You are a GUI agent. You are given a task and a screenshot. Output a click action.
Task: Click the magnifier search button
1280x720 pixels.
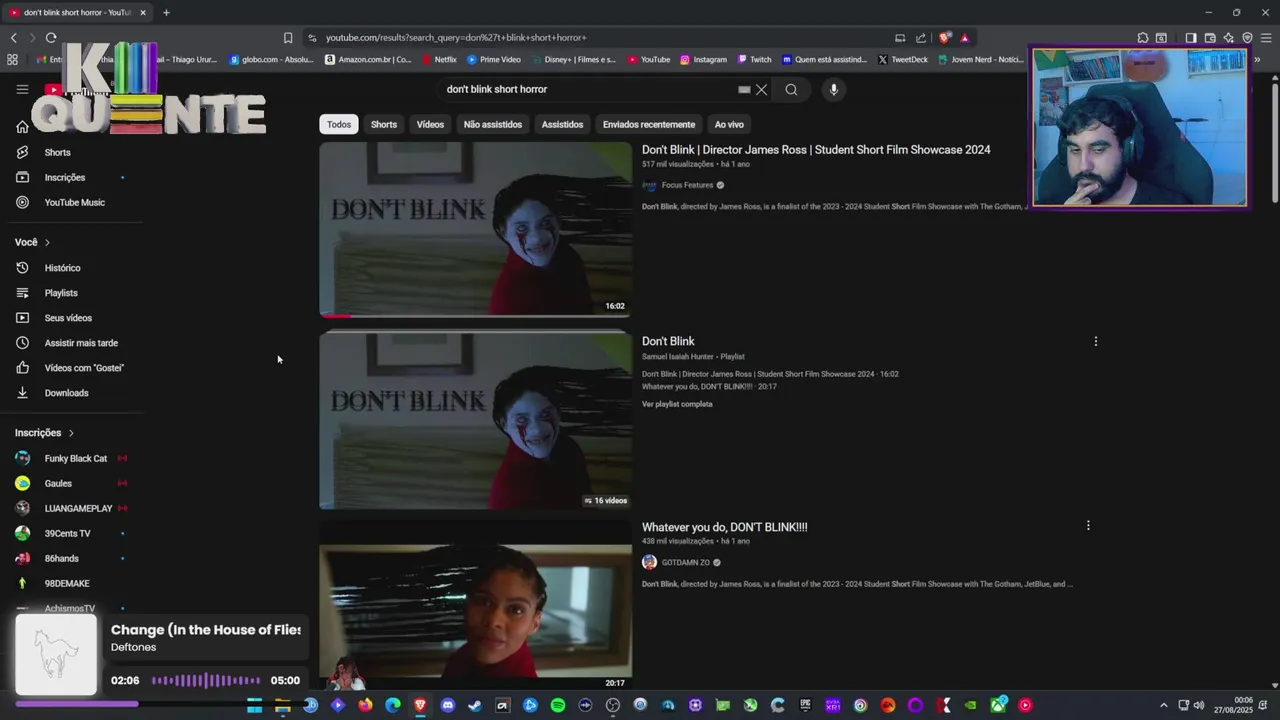791,89
